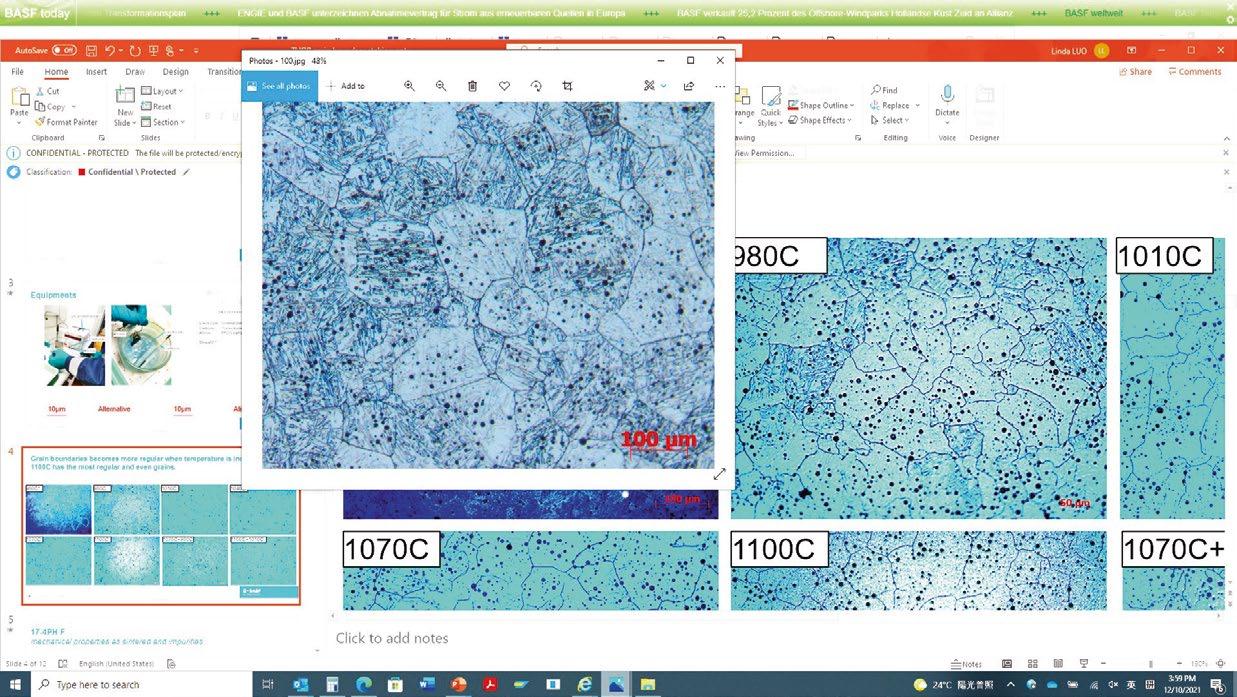Screen dimensions: 1237x697
Task: Save the presentation via the floppy disk icon
Action: coord(91,50)
